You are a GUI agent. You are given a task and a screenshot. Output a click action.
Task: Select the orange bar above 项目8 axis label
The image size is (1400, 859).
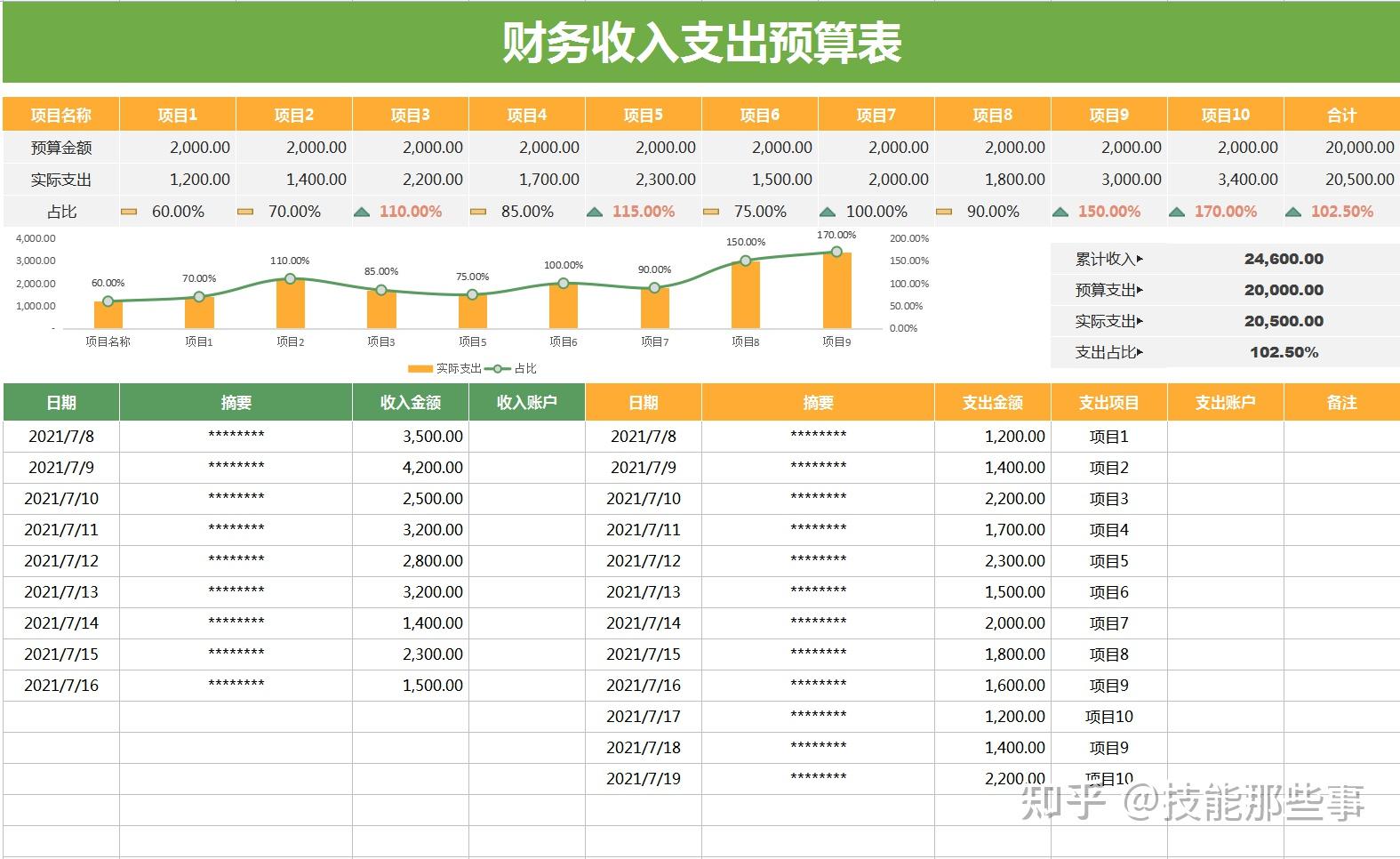pyautogui.click(x=746, y=294)
